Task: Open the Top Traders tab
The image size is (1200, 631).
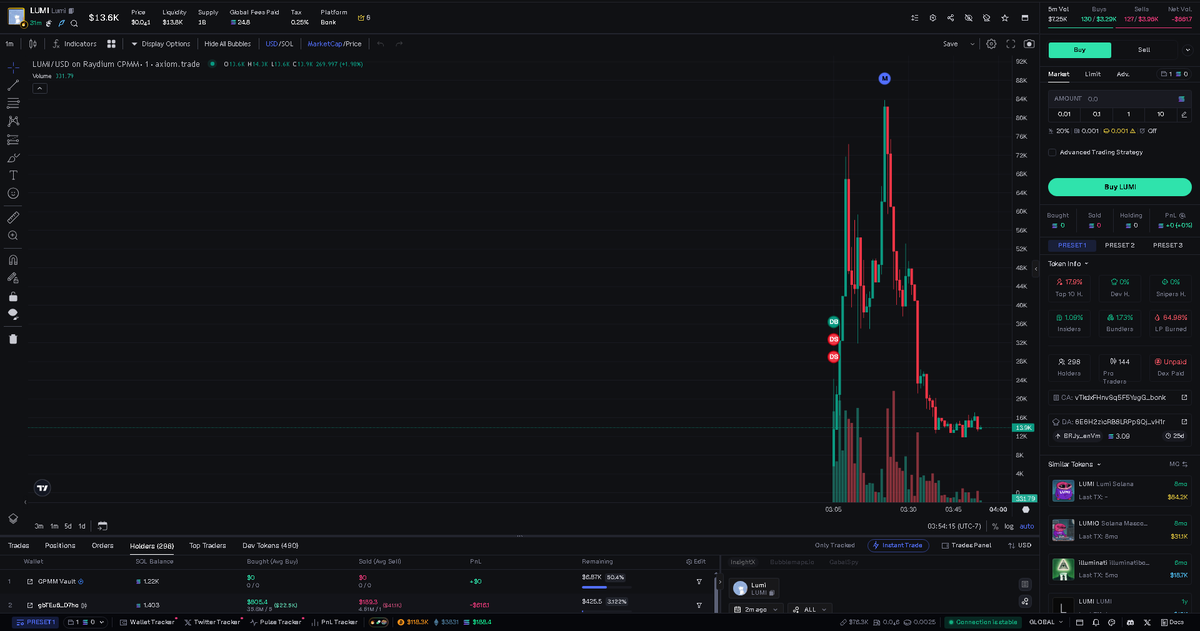Action: tap(208, 545)
